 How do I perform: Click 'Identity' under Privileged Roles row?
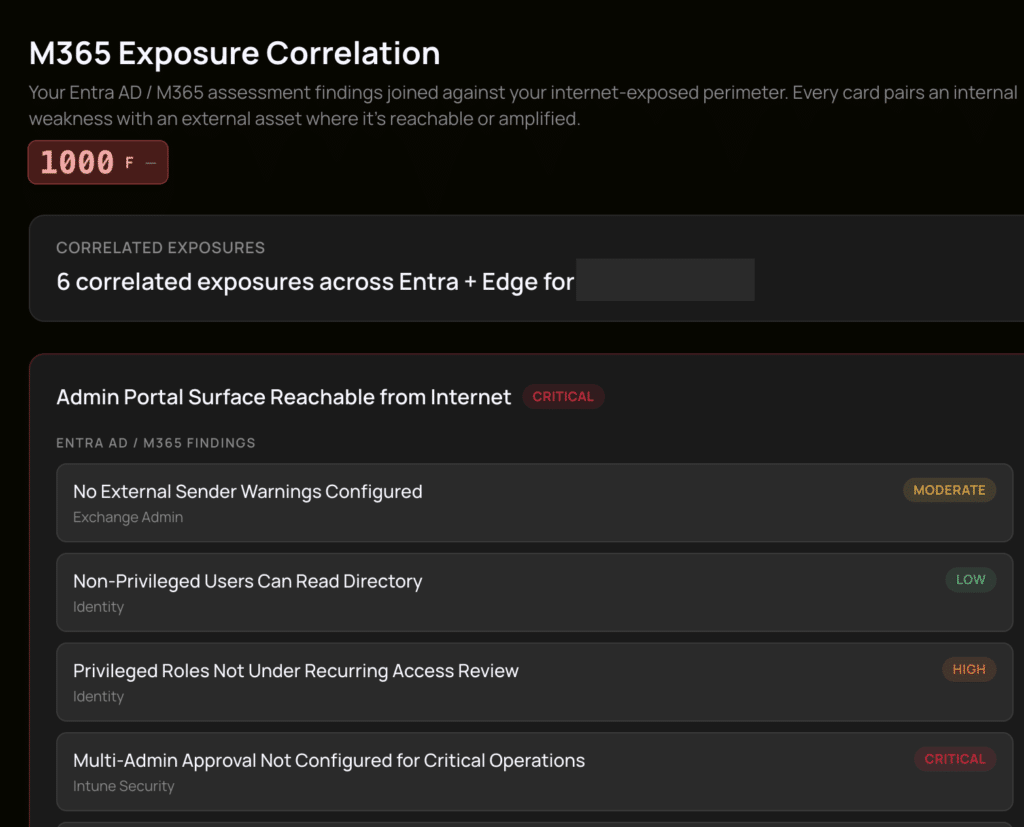click(98, 696)
